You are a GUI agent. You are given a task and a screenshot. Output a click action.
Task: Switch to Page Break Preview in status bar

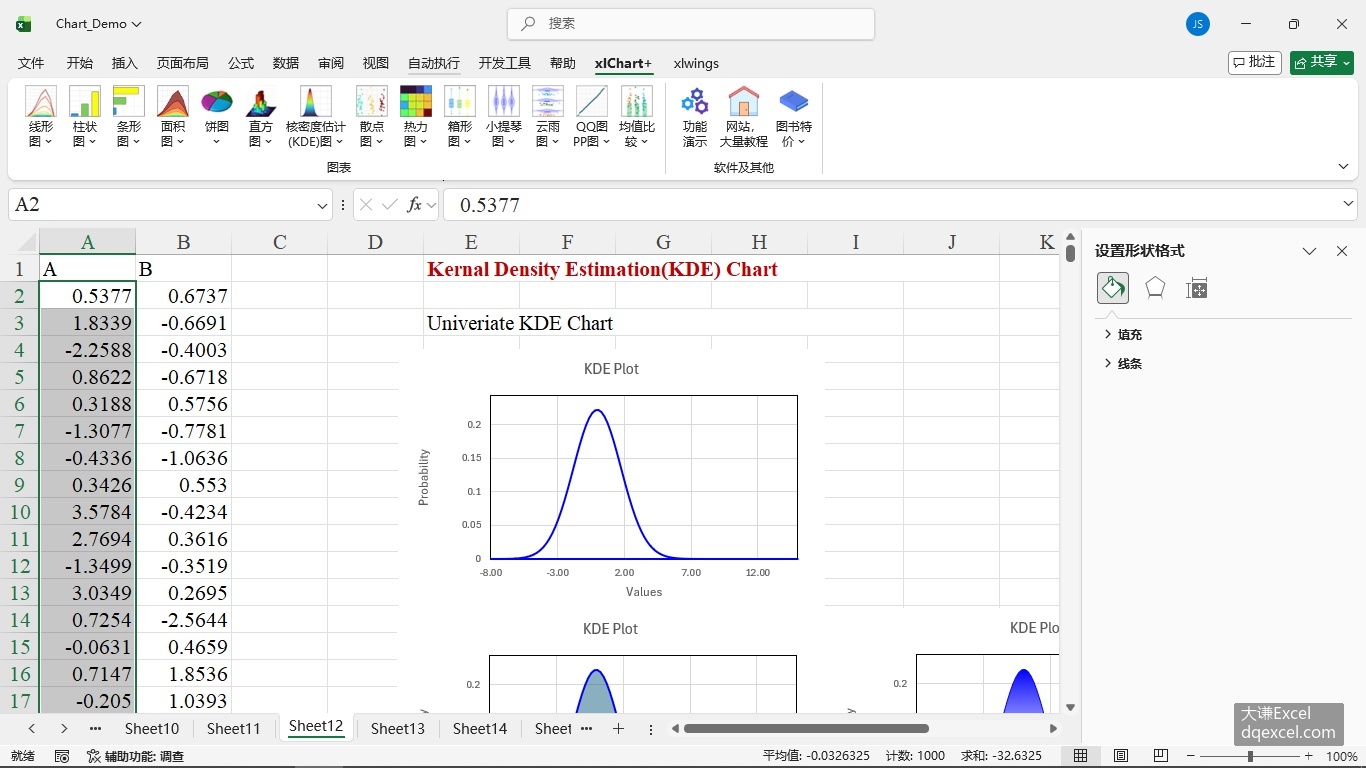click(x=1161, y=756)
